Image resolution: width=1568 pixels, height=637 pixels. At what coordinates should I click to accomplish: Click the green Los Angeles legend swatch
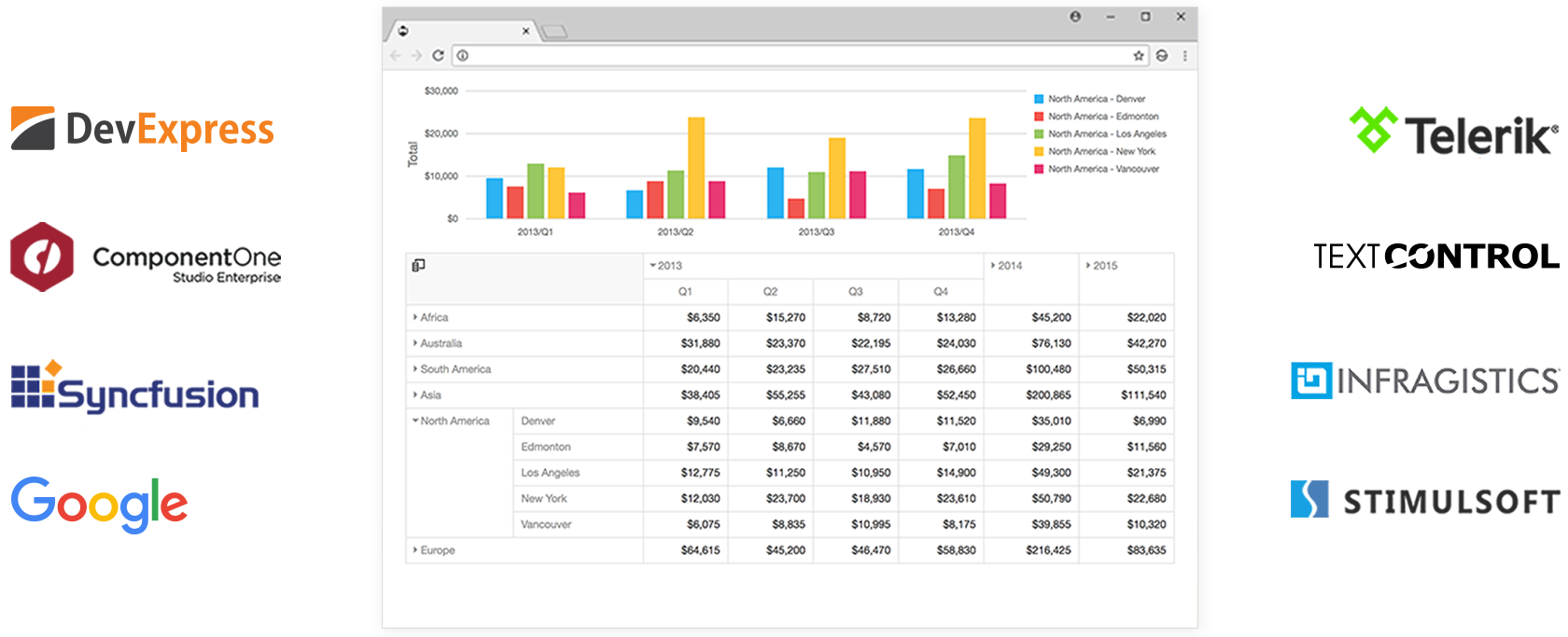pyautogui.click(x=1039, y=134)
